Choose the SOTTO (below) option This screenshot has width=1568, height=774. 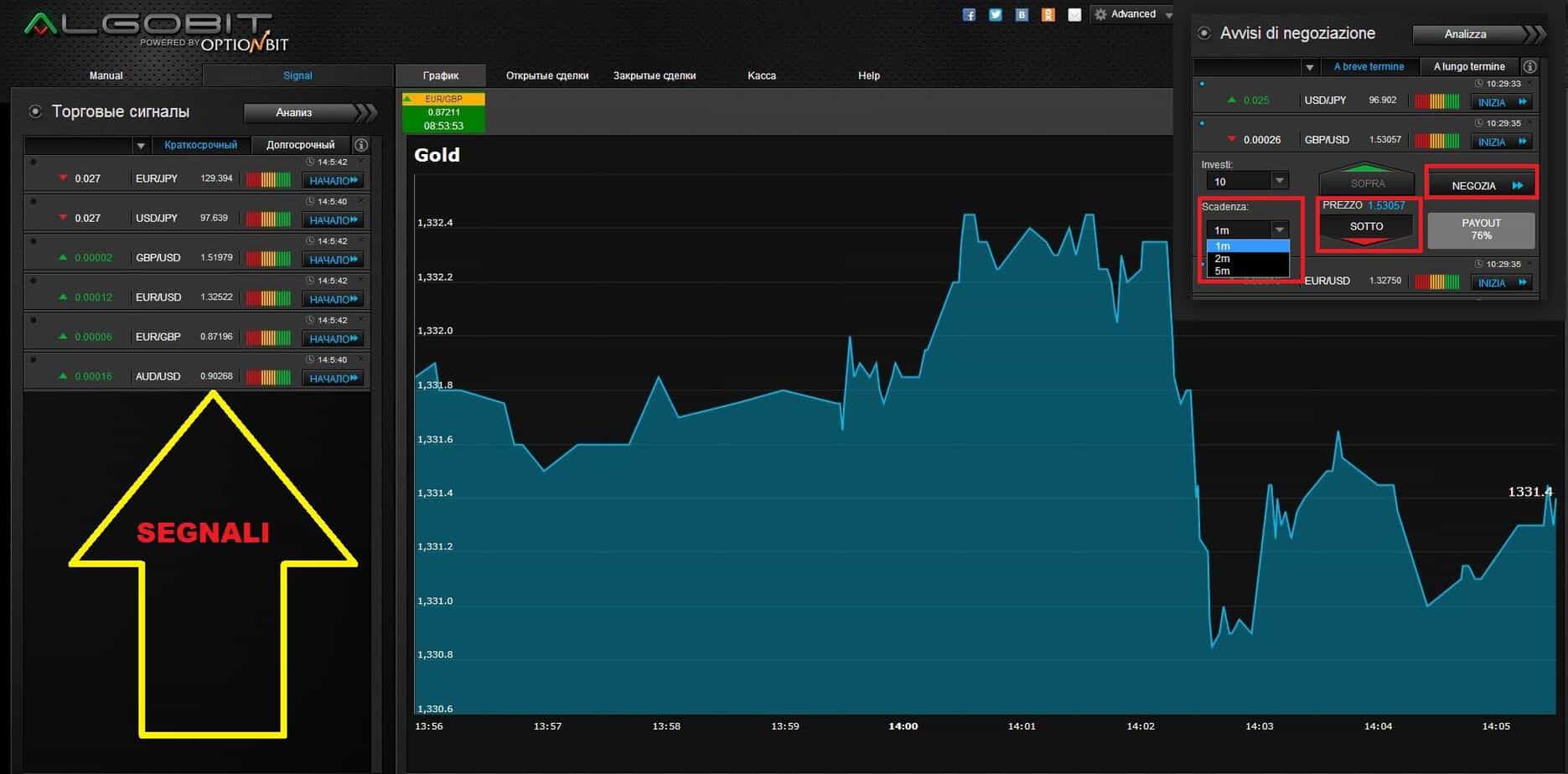click(x=1366, y=229)
